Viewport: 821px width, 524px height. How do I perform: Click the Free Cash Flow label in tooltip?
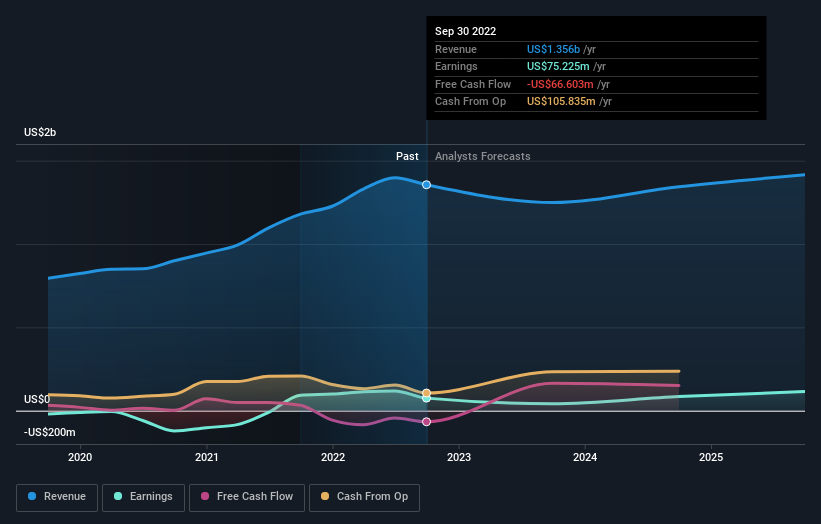click(x=473, y=84)
